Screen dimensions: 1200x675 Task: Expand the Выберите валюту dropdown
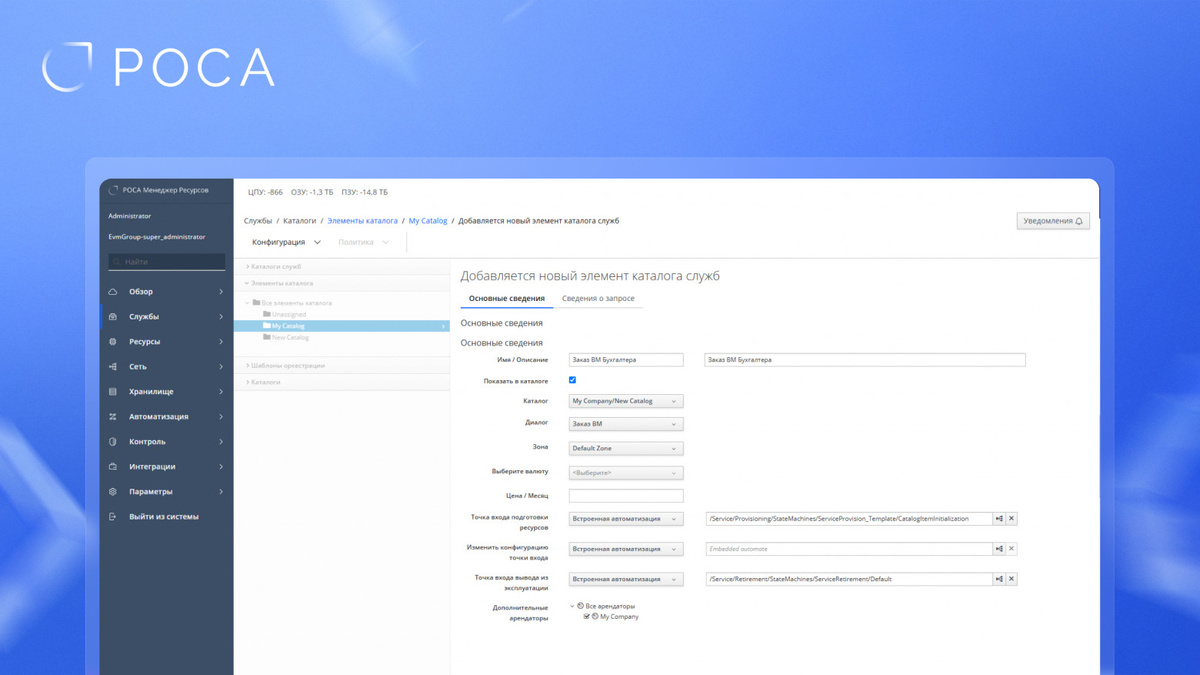[626, 472]
